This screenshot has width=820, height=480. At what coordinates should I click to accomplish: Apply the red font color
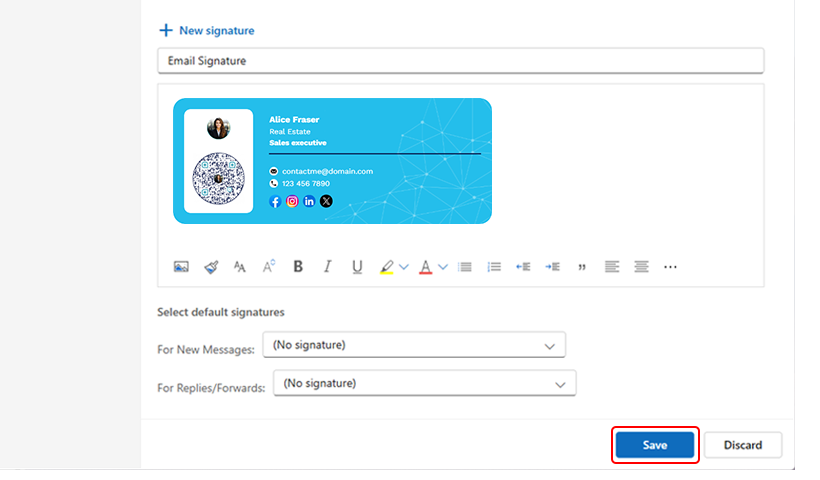426,267
